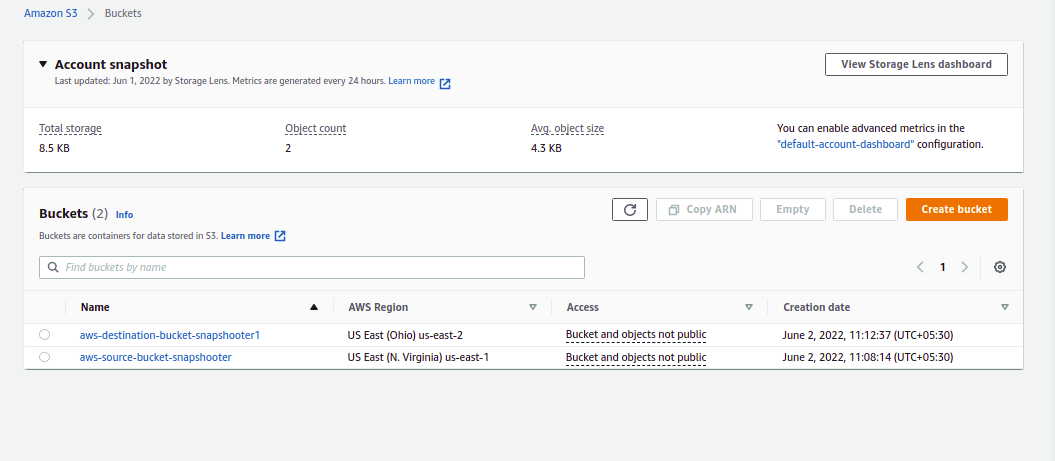Image resolution: width=1055 pixels, height=461 pixels.
Task: Open the aws-source-bucket-snapshooter bucket link
Action: click(155, 357)
